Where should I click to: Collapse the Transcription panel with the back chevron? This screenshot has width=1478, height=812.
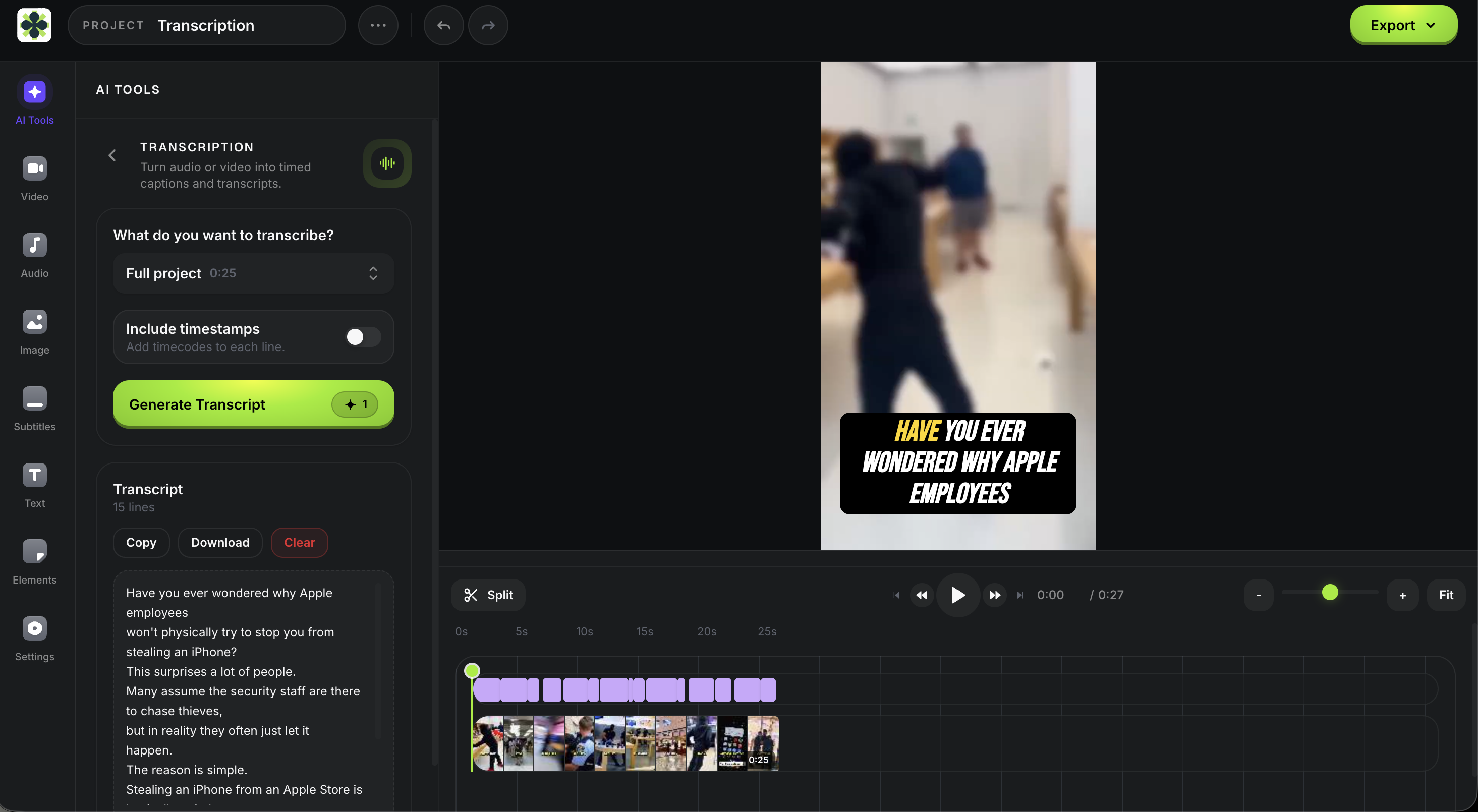111,155
